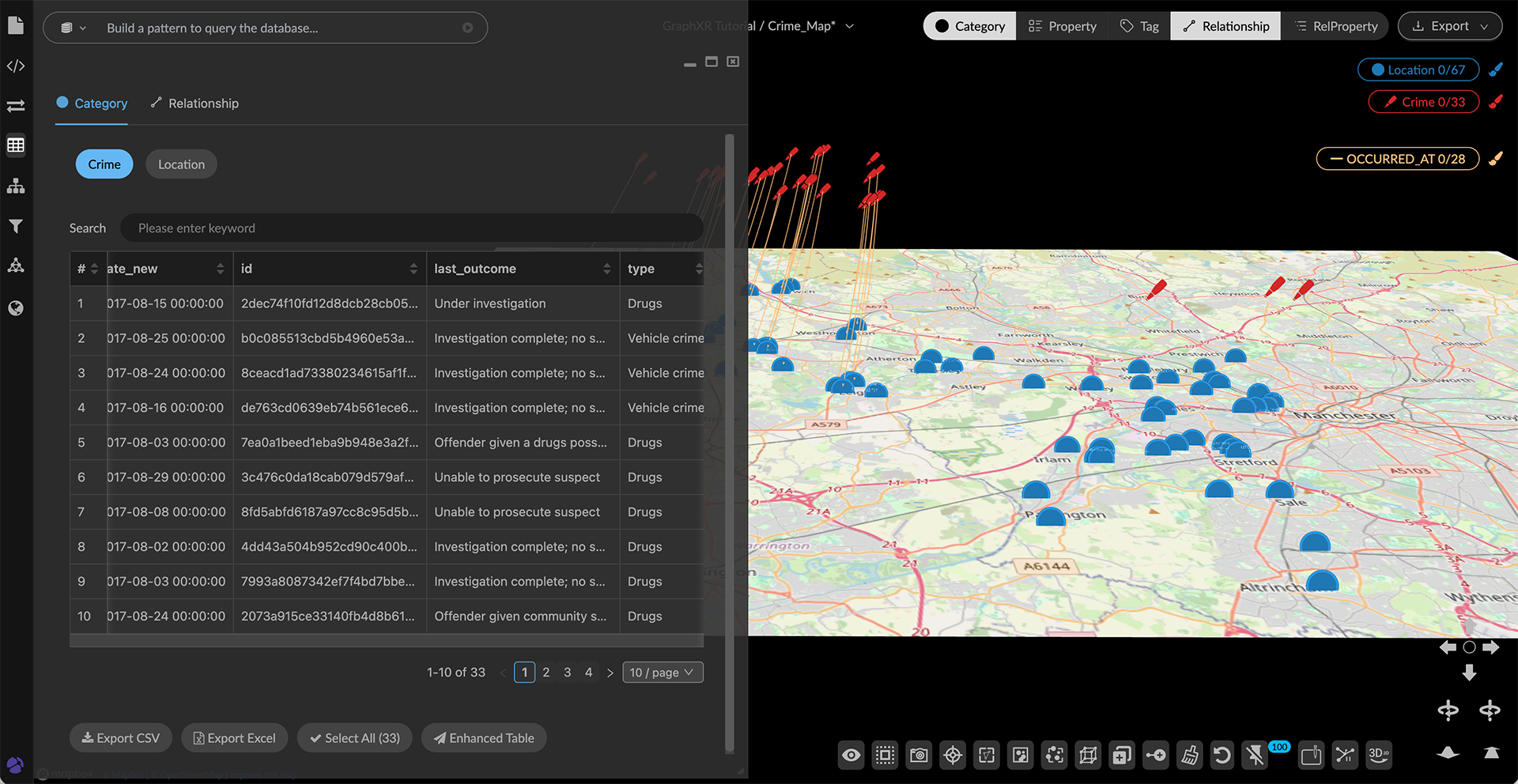Click the clean-up broom icon
The height and width of the screenshot is (784, 1518).
(x=1189, y=756)
